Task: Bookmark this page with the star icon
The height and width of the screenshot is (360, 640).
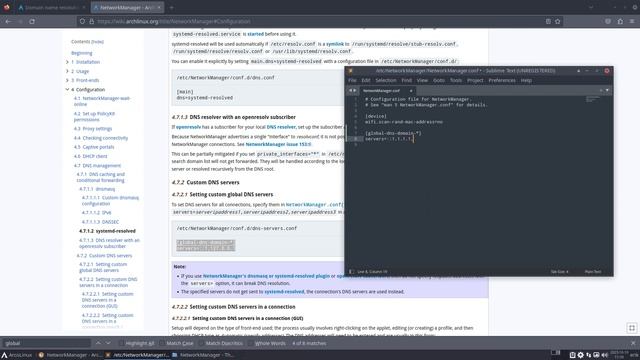Action: 558,21
